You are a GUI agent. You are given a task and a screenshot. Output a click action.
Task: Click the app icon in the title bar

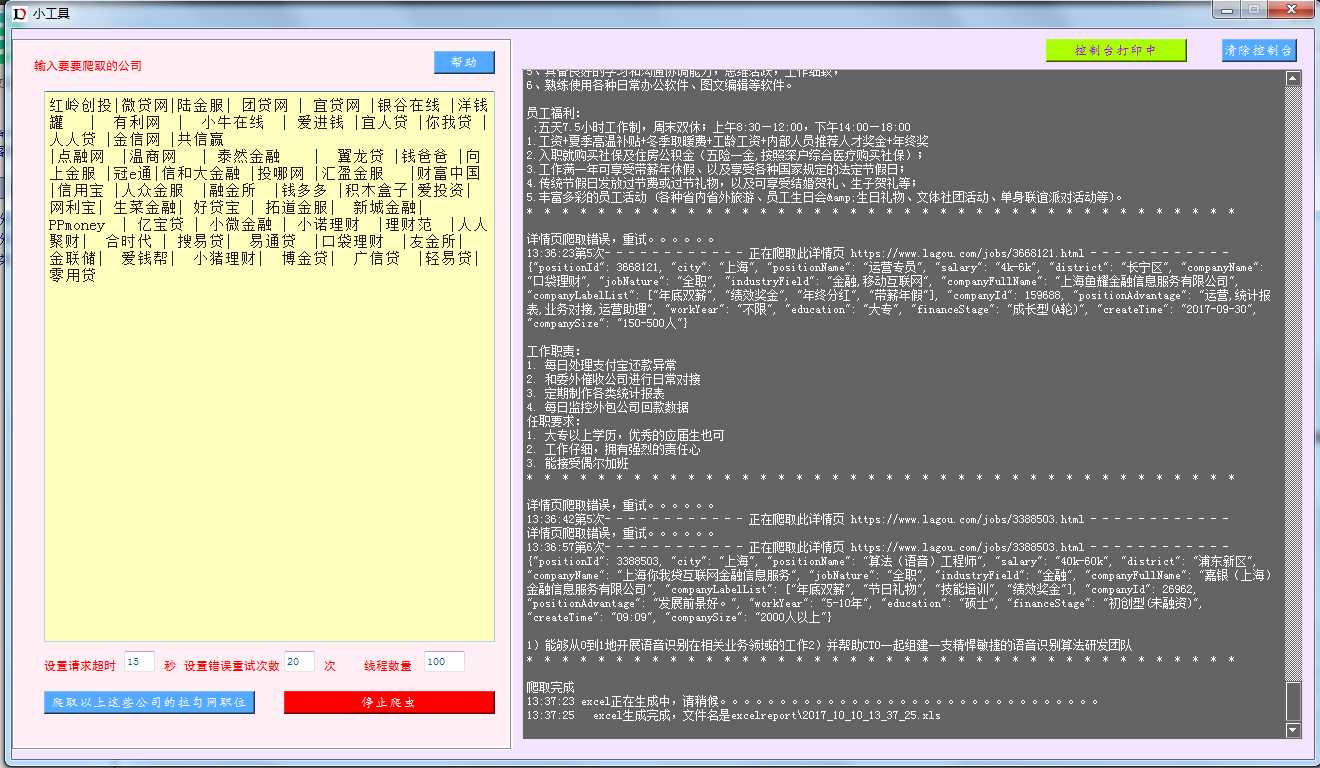[18, 12]
